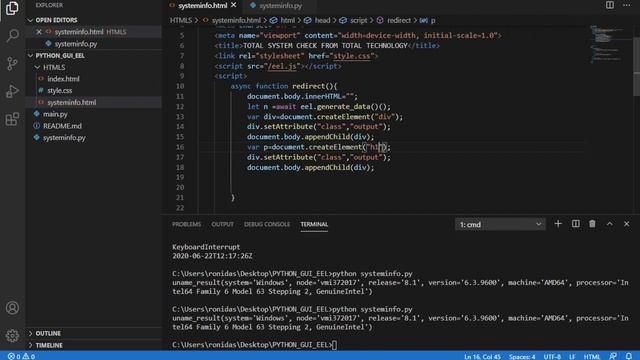Click the systeminfo.html breadcrumb segment

tap(236, 20)
